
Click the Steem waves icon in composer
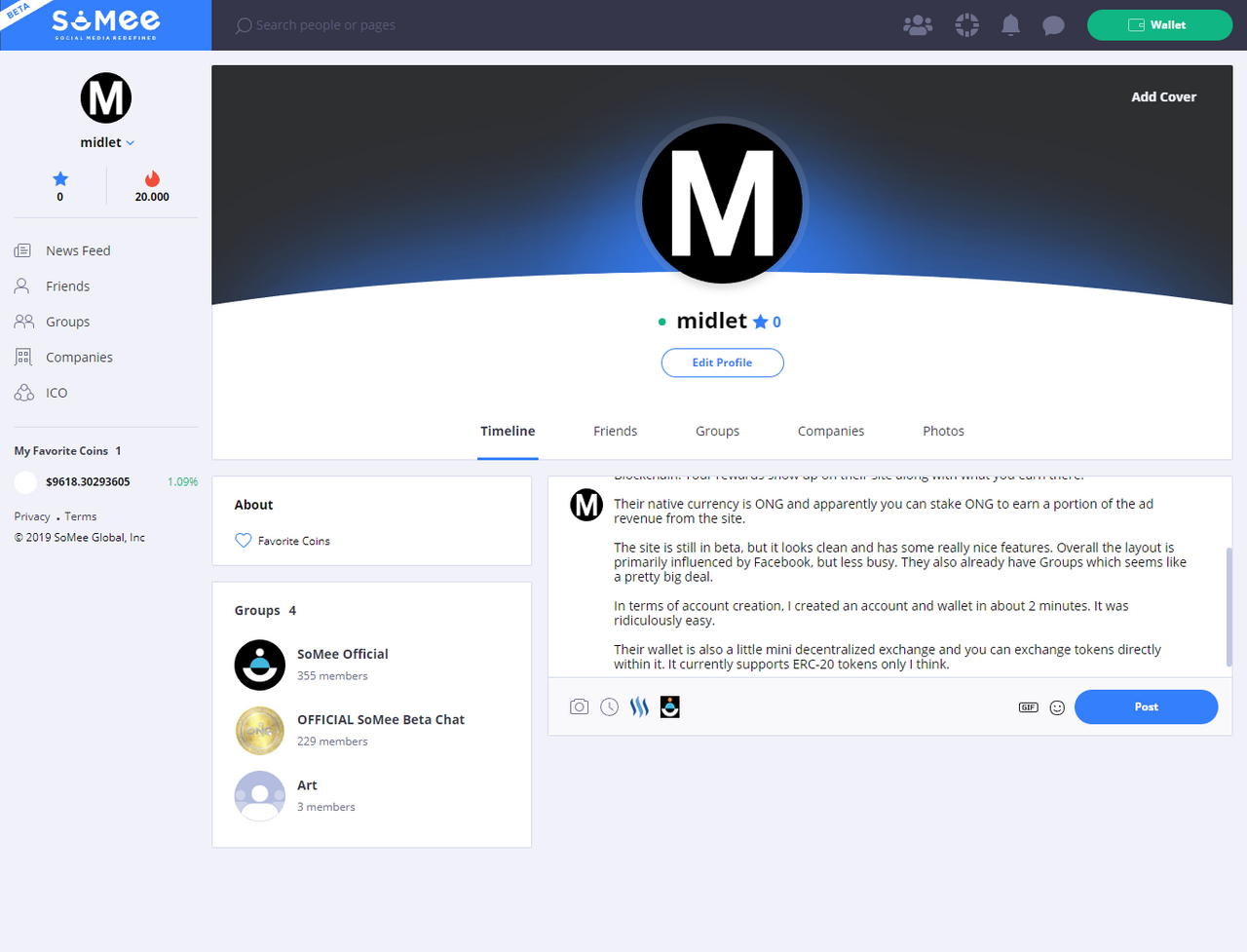tap(639, 707)
